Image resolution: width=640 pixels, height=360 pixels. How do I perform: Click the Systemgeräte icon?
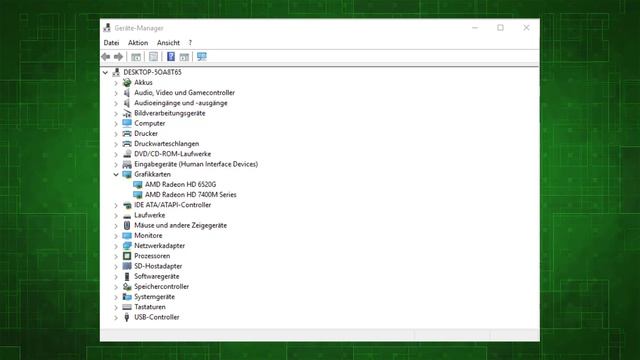127,297
